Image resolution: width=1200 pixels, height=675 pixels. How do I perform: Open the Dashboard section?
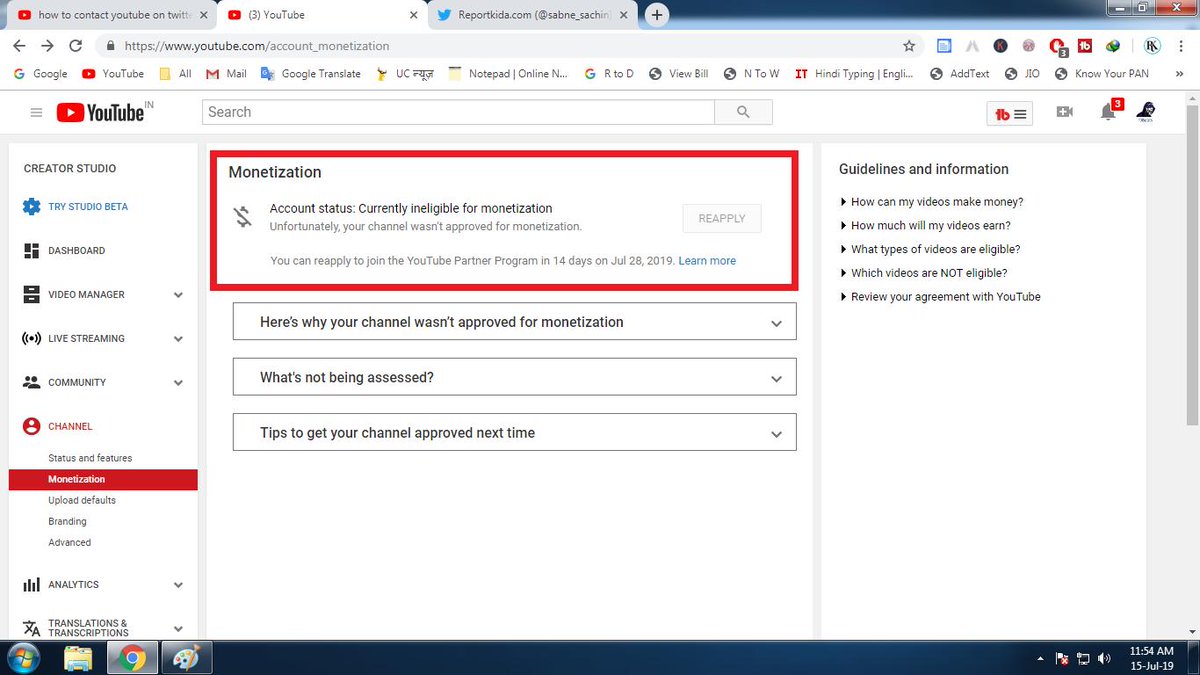pyautogui.click(x=76, y=250)
